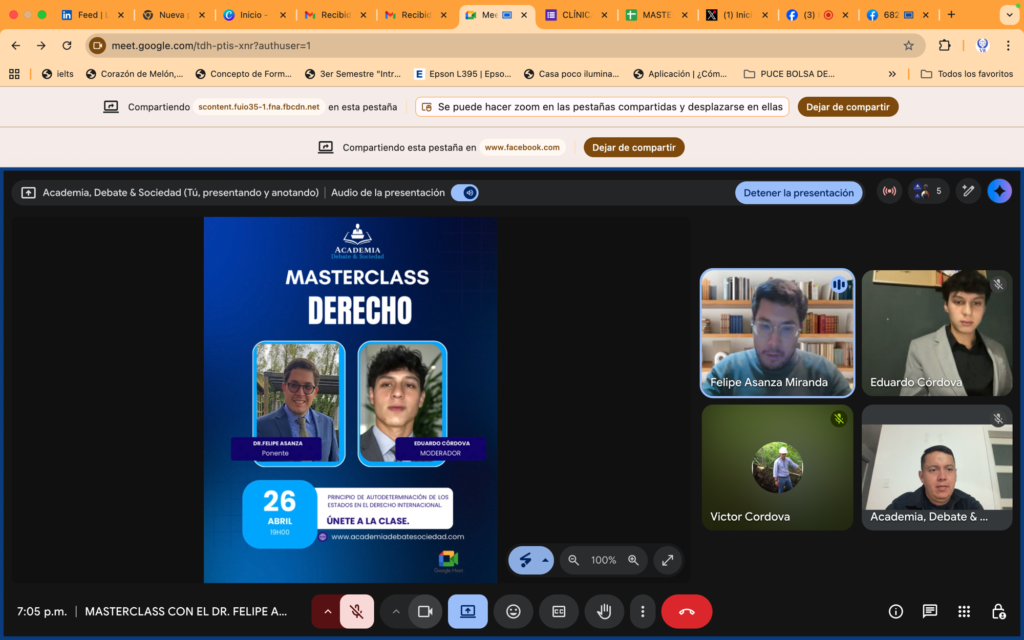The image size is (1024, 640).
Task: Open the chat messages panel
Action: coord(930,611)
